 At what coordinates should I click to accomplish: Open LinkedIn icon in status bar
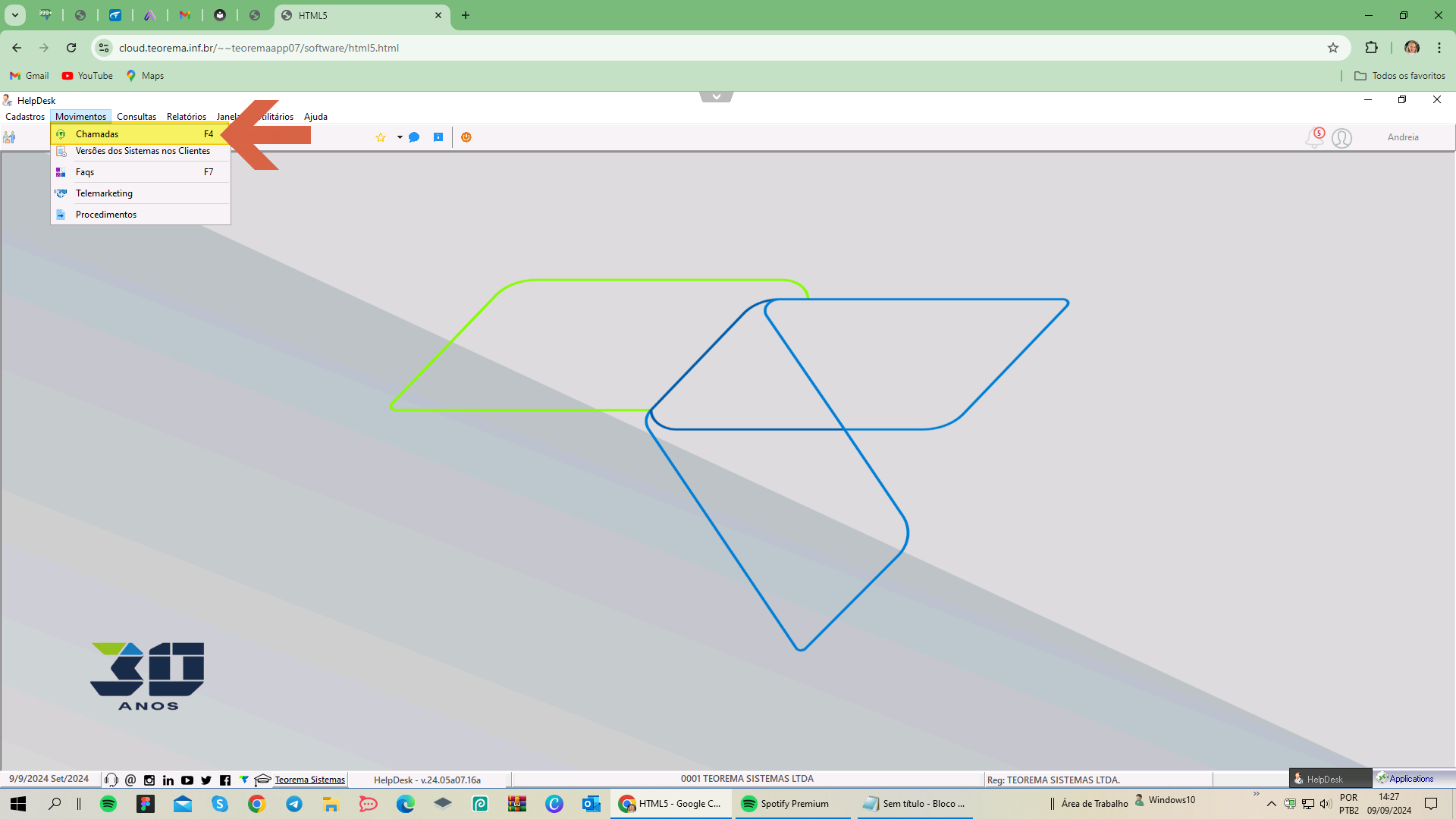(168, 780)
